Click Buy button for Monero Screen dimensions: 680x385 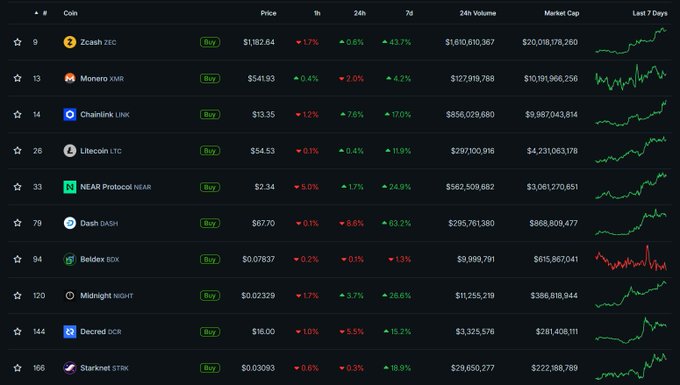click(210, 78)
